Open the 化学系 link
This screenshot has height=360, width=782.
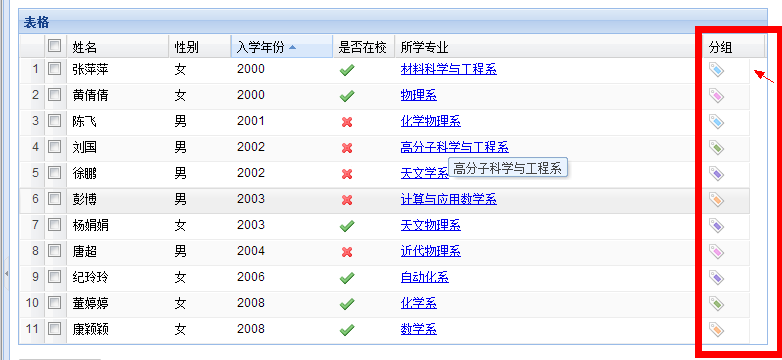pos(419,303)
